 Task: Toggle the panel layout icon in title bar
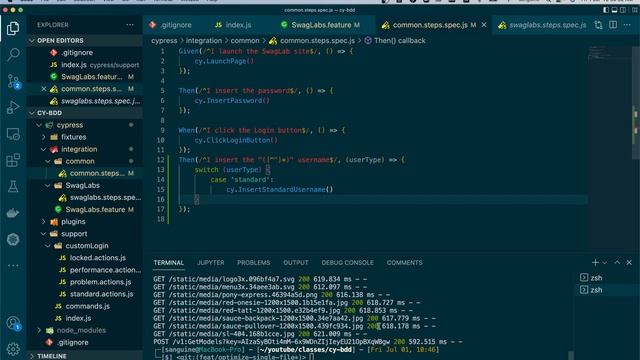point(614,10)
